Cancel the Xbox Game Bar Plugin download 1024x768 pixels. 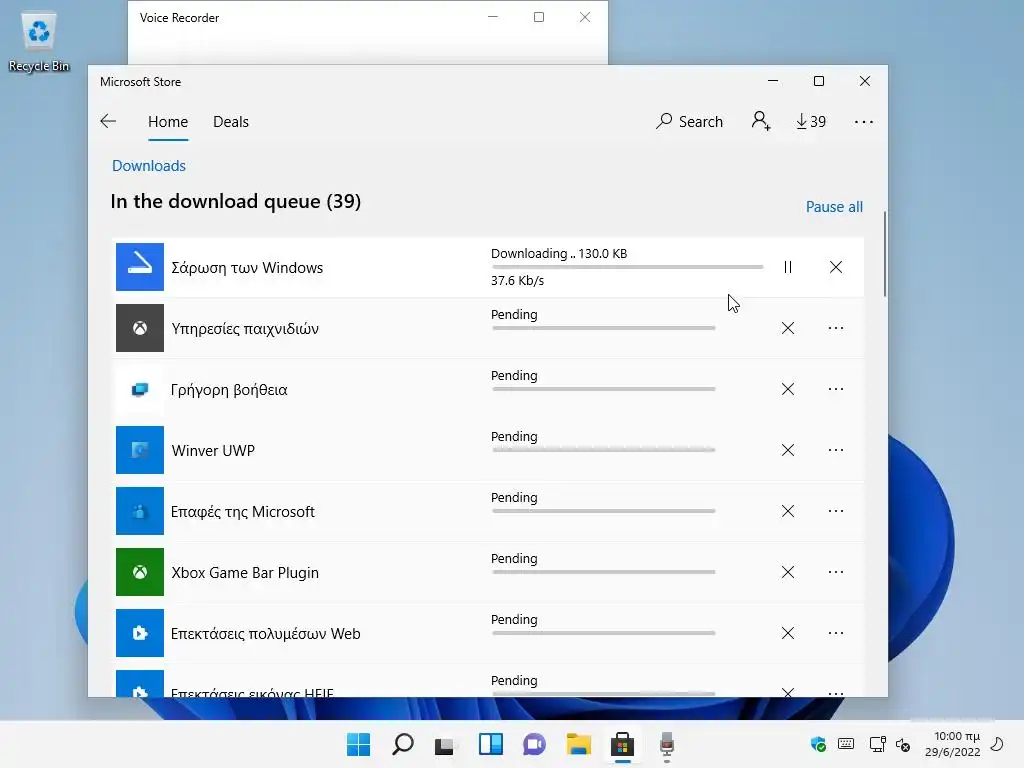[788, 572]
